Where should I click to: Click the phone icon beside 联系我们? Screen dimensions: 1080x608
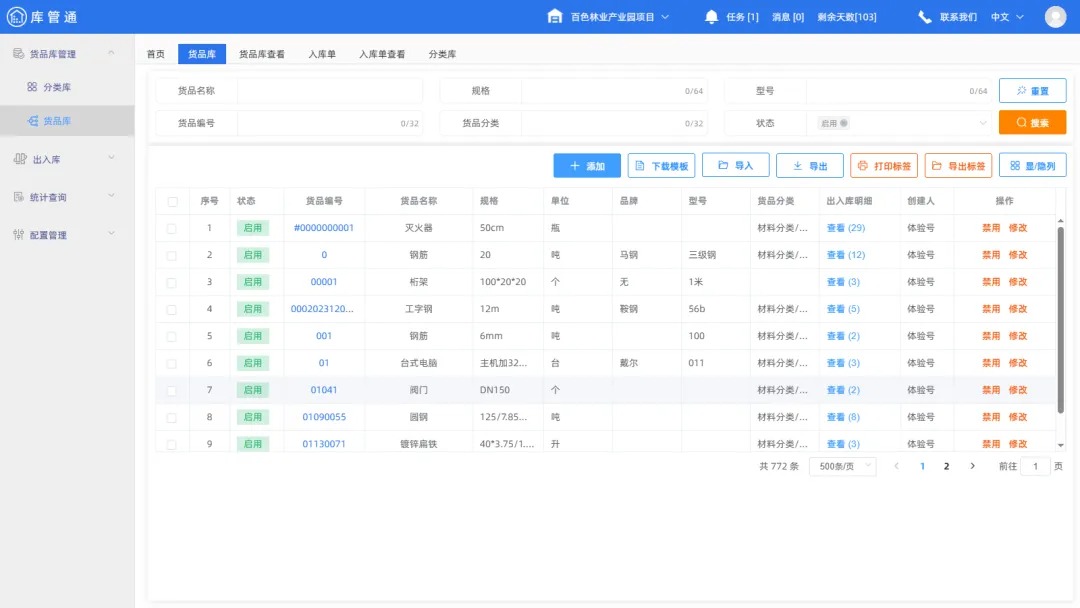923,15
